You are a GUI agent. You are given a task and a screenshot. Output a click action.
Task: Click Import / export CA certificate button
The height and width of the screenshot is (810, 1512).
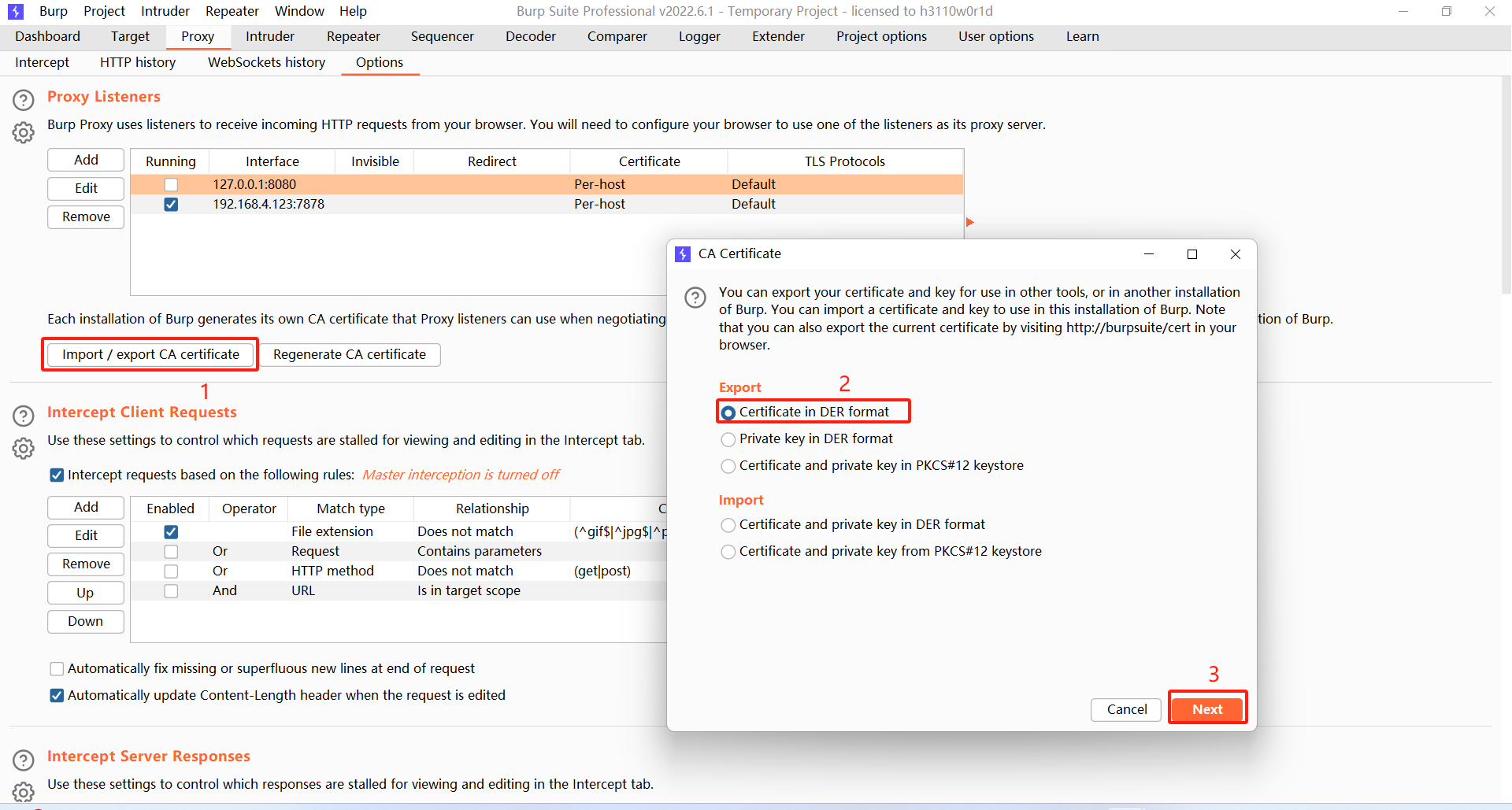150,354
